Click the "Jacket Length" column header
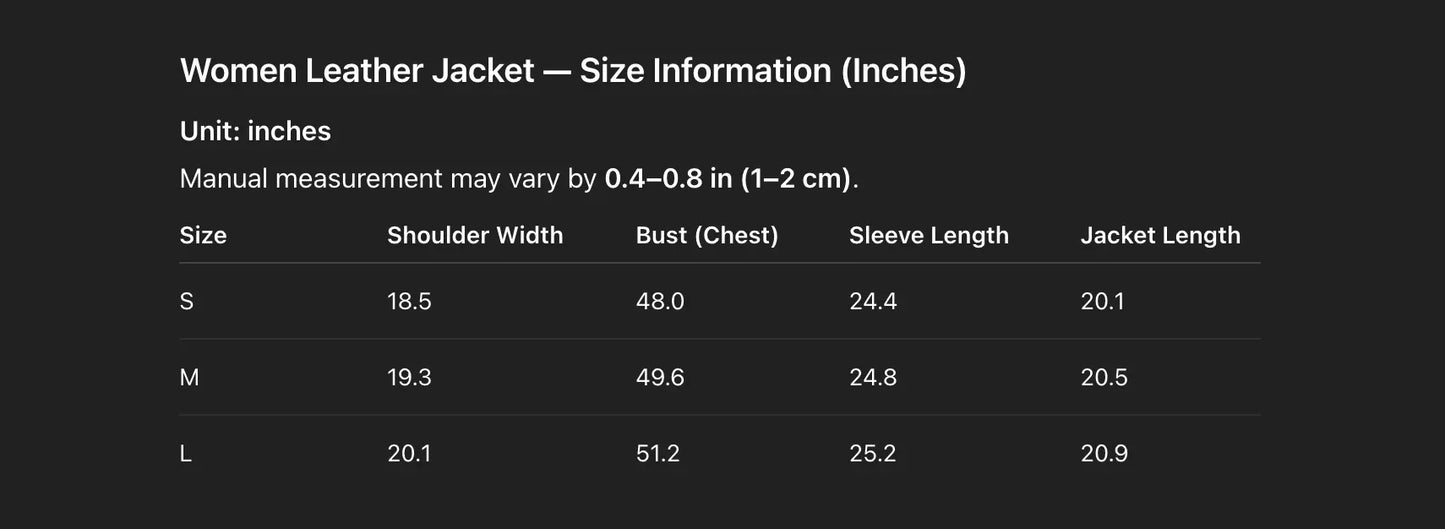Viewport: 1445px width, 529px height. (1160, 235)
